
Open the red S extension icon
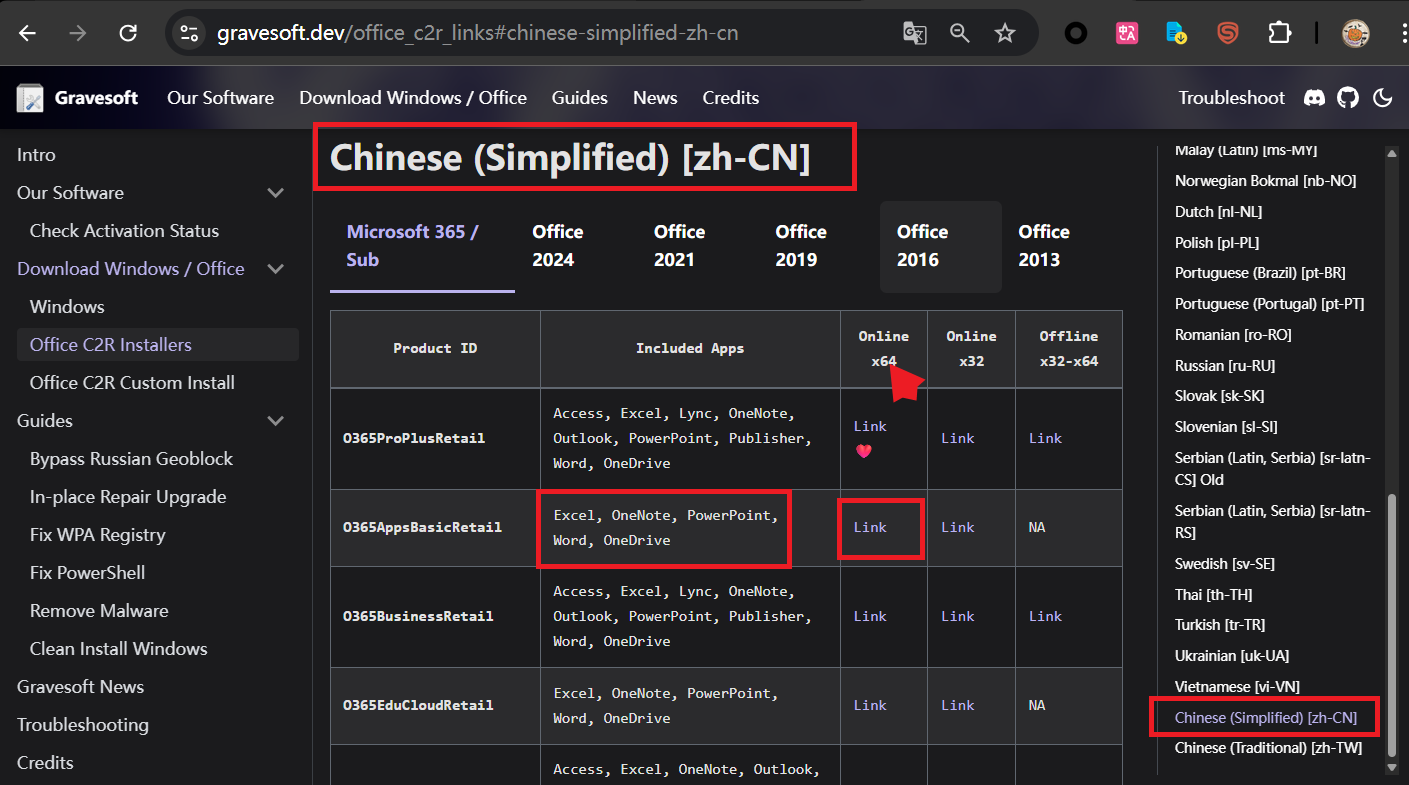[1228, 33]
